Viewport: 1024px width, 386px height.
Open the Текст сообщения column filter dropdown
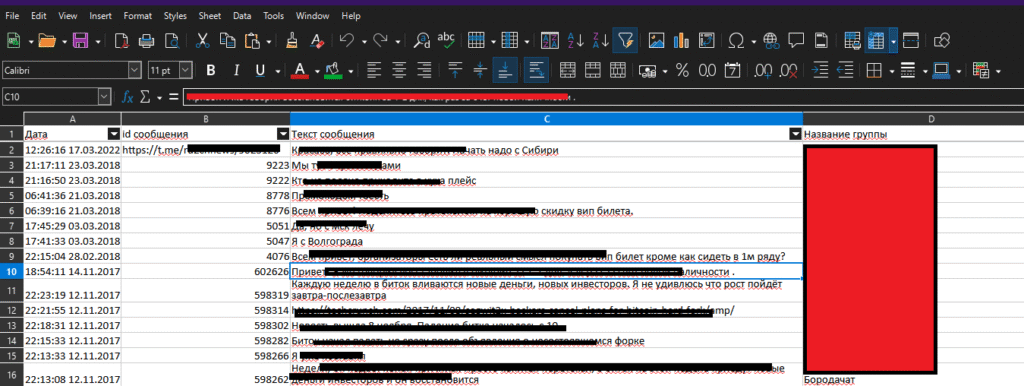[795, 134]
